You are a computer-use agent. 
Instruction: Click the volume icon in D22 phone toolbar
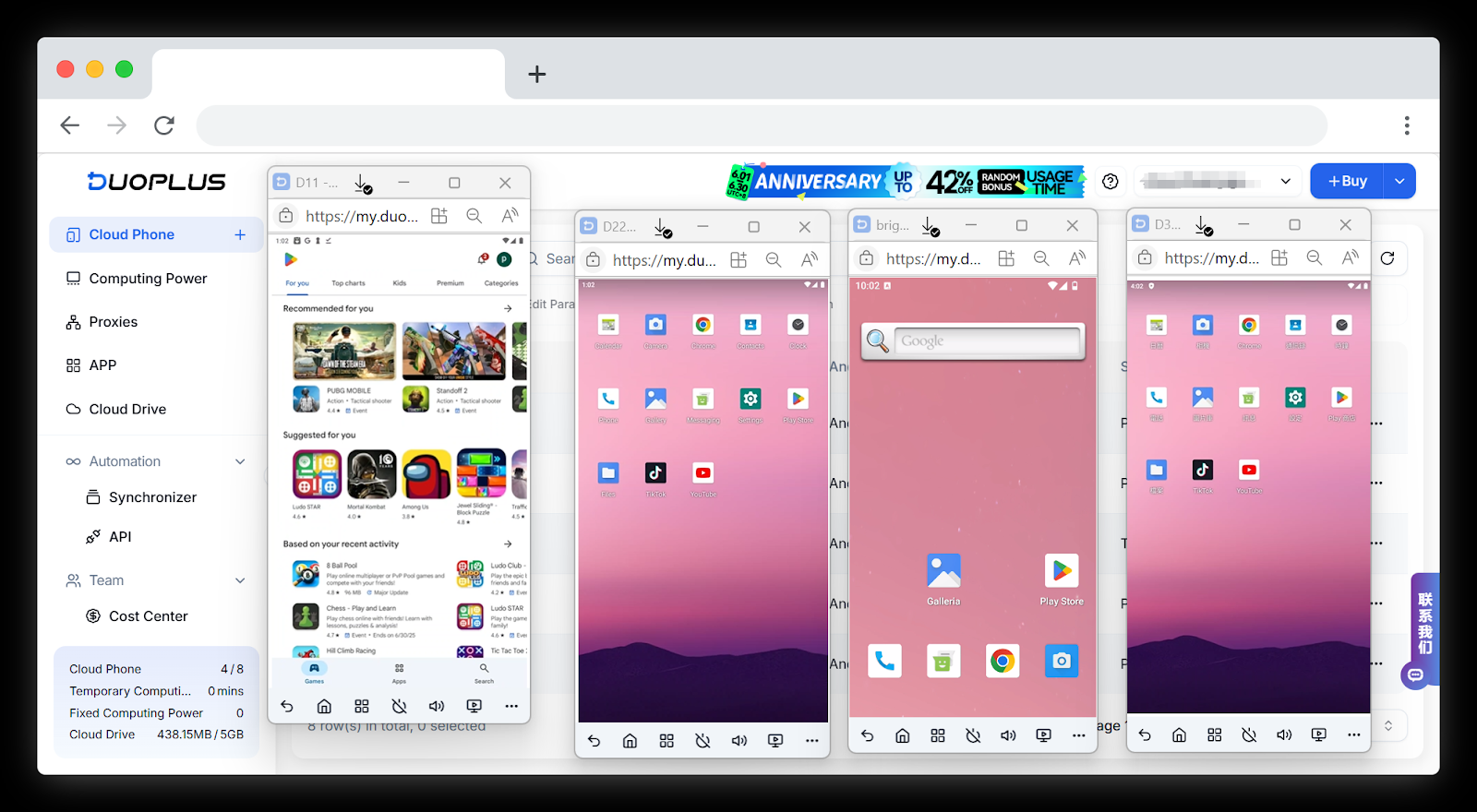[738, 741]
